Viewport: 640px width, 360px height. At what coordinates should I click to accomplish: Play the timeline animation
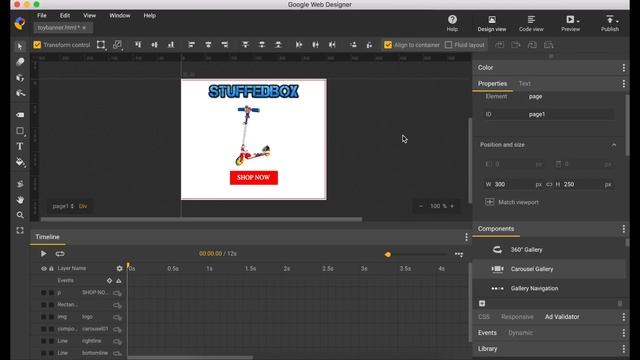tap(43, 254)
